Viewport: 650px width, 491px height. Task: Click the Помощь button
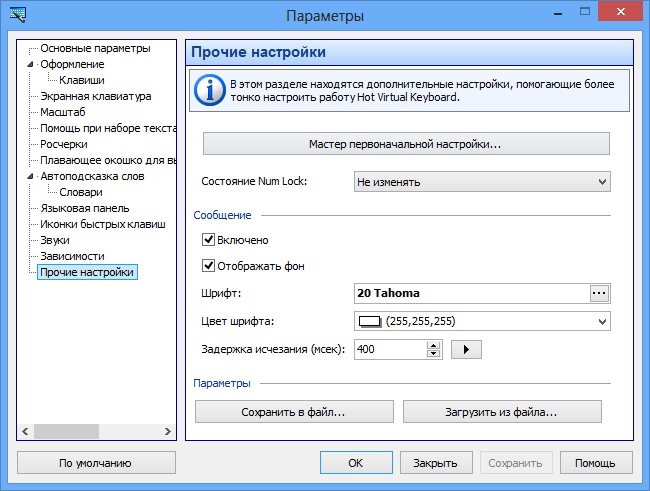coord(596,463)
